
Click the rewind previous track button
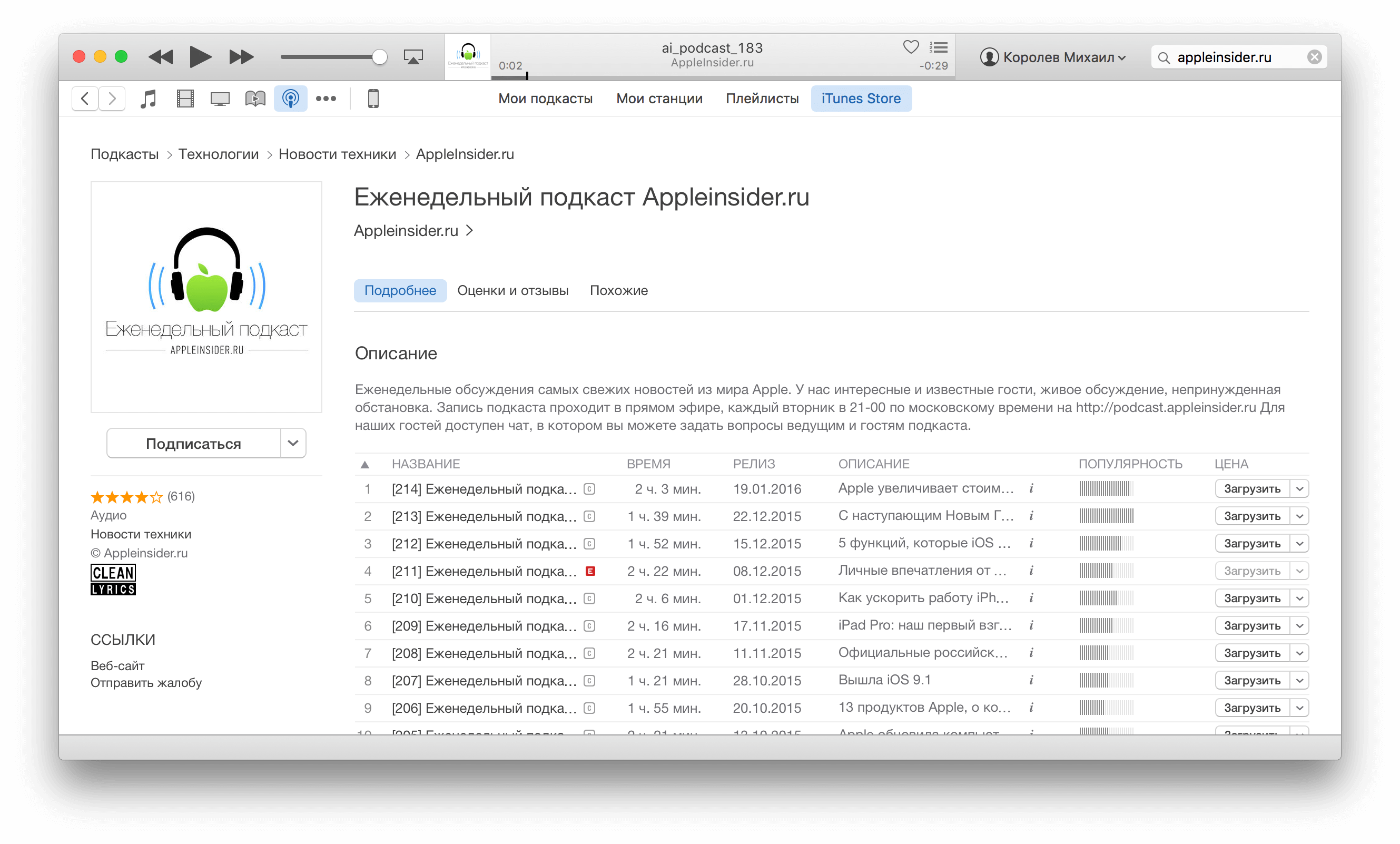(x=161, y=57)
